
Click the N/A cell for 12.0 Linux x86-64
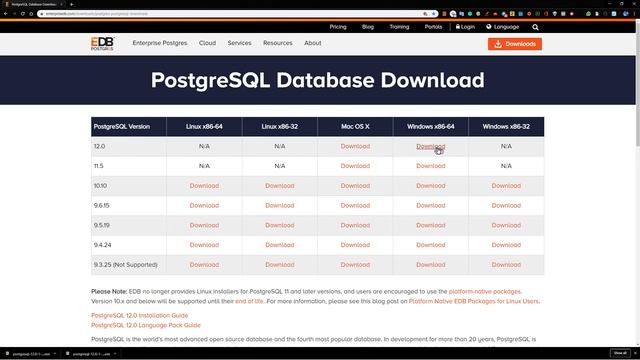[x=204, y=146]
